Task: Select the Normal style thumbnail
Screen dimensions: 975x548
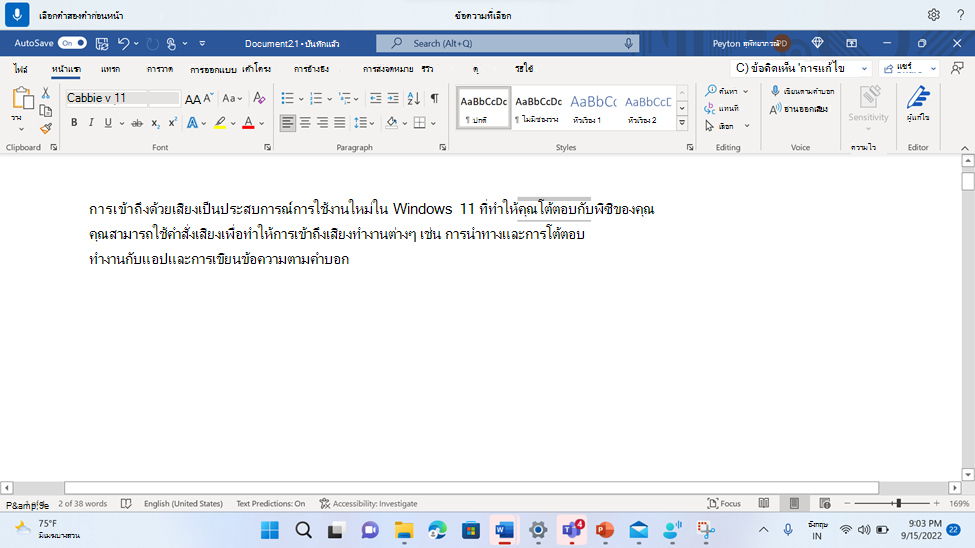Action: (x=484, y=108)
